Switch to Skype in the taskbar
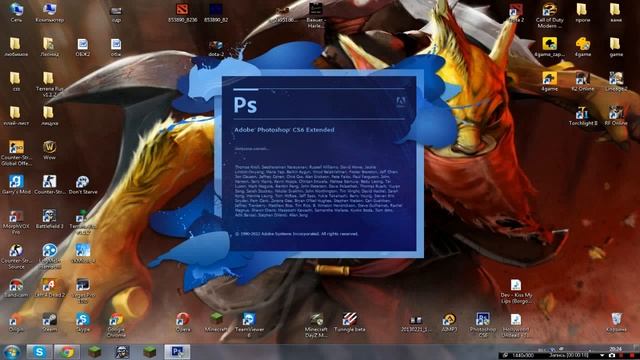The image size is (640, 360). 40,352
